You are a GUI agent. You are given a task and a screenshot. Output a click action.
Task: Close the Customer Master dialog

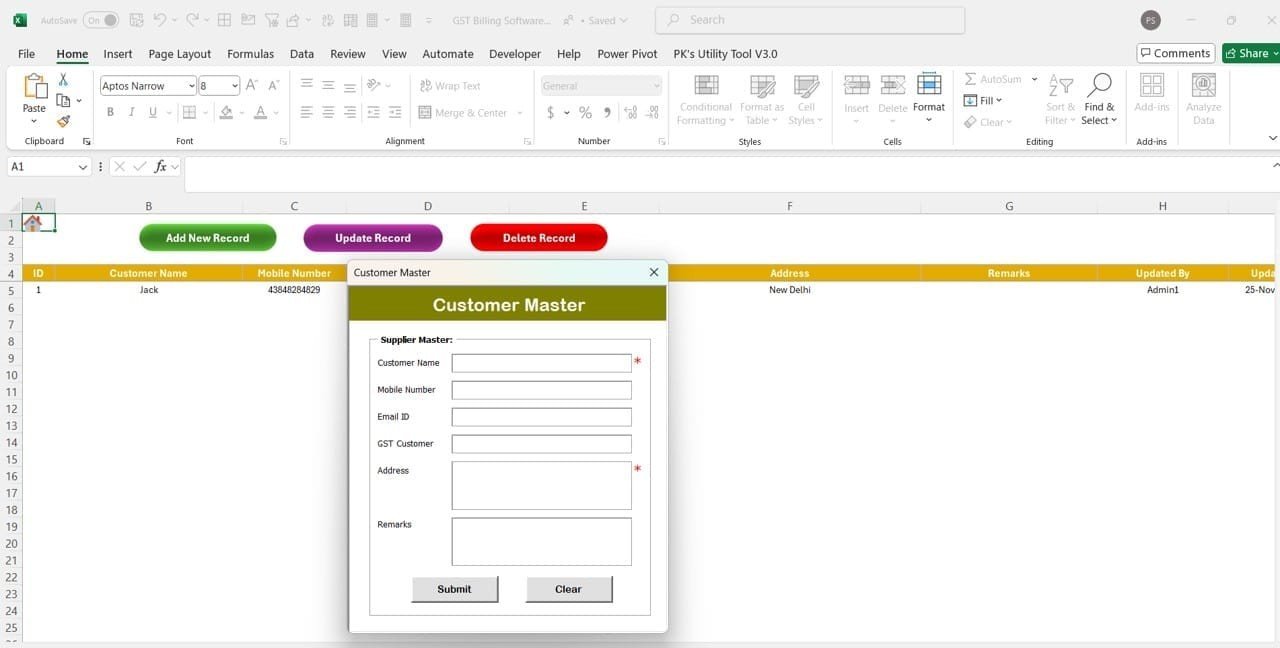[x=654, y=272]
